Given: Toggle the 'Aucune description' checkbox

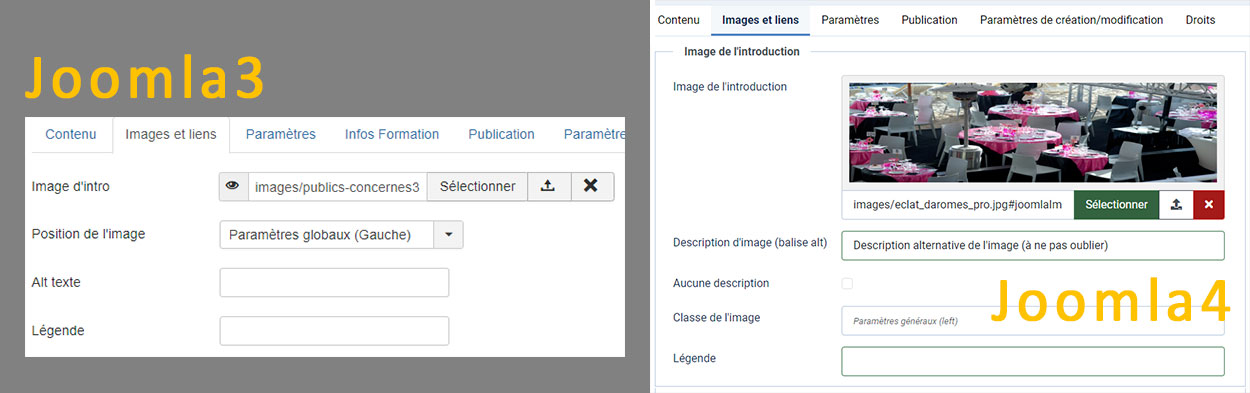Looking at the screenshot, I should point(847,283).
